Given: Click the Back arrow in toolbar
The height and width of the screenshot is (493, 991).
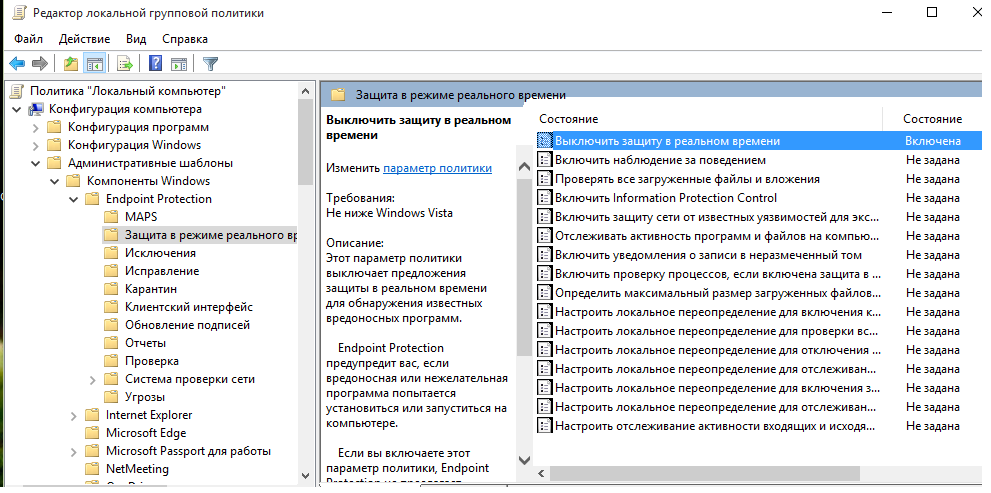Looking at the screenshot, I should pos(17,64).
